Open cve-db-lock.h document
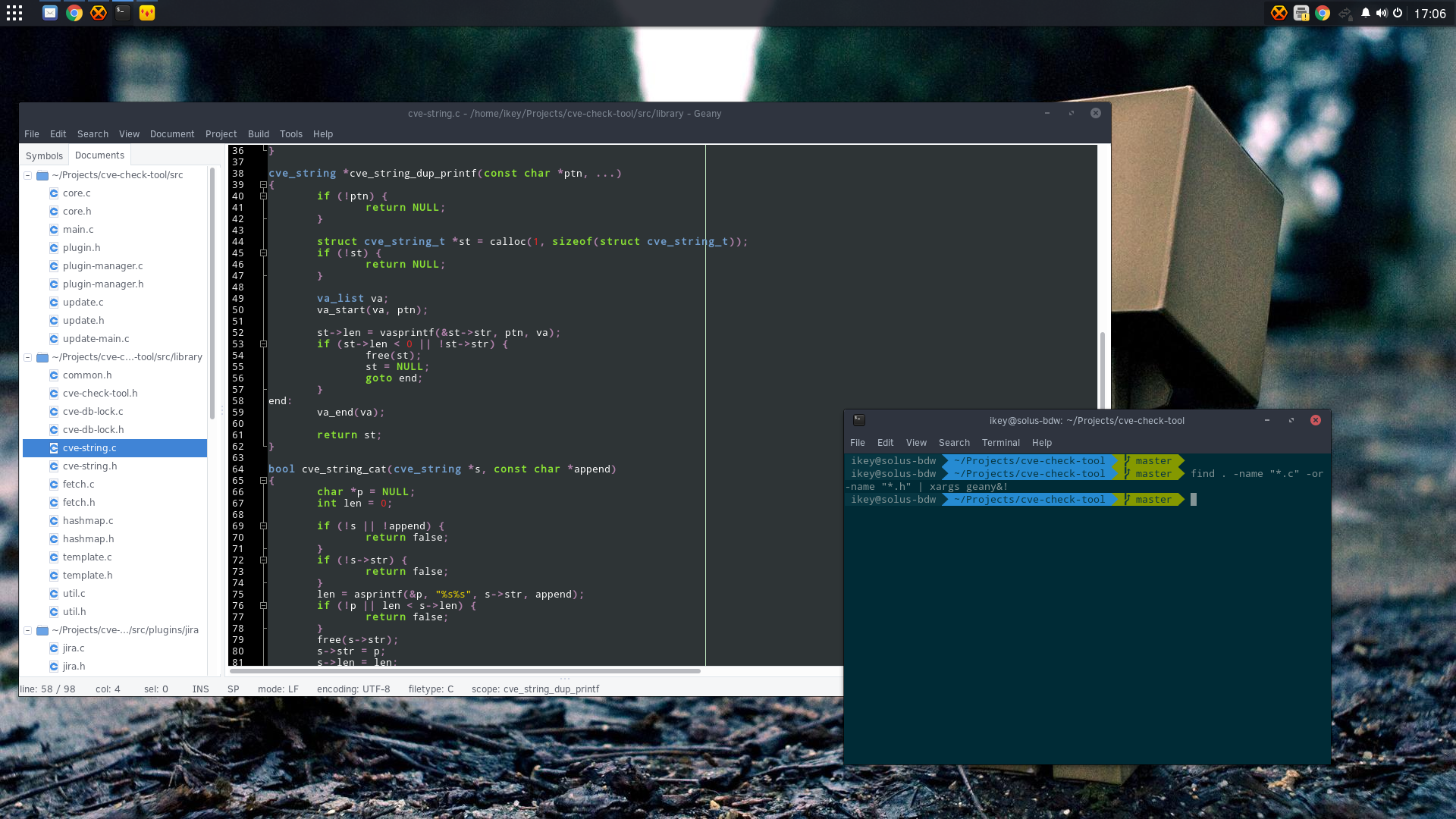Image resolution: width=1456 pixels, height=819 pixels. [x=93, y=430]
